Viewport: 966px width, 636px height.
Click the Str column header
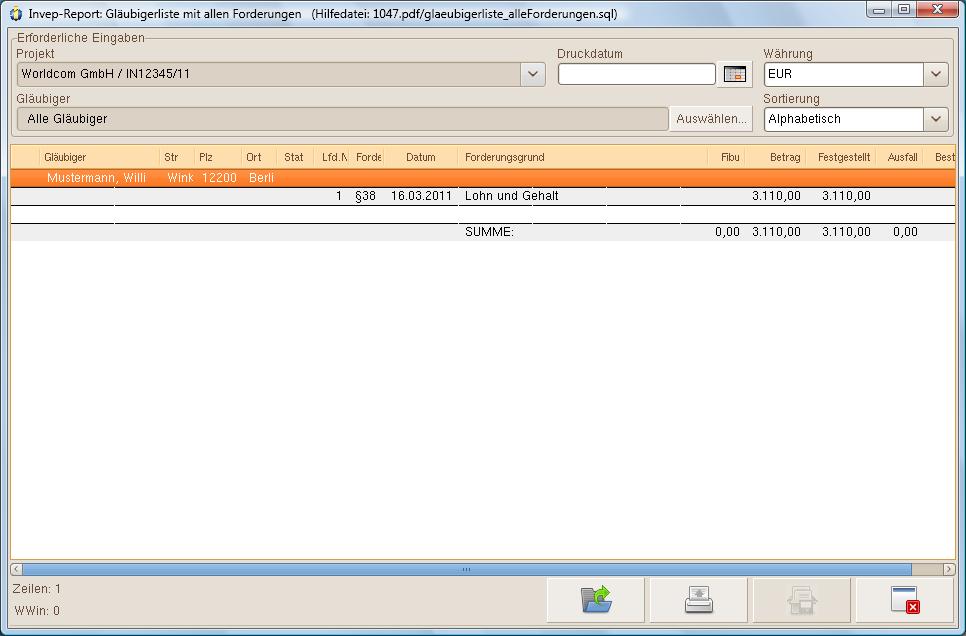pos(177,157)
